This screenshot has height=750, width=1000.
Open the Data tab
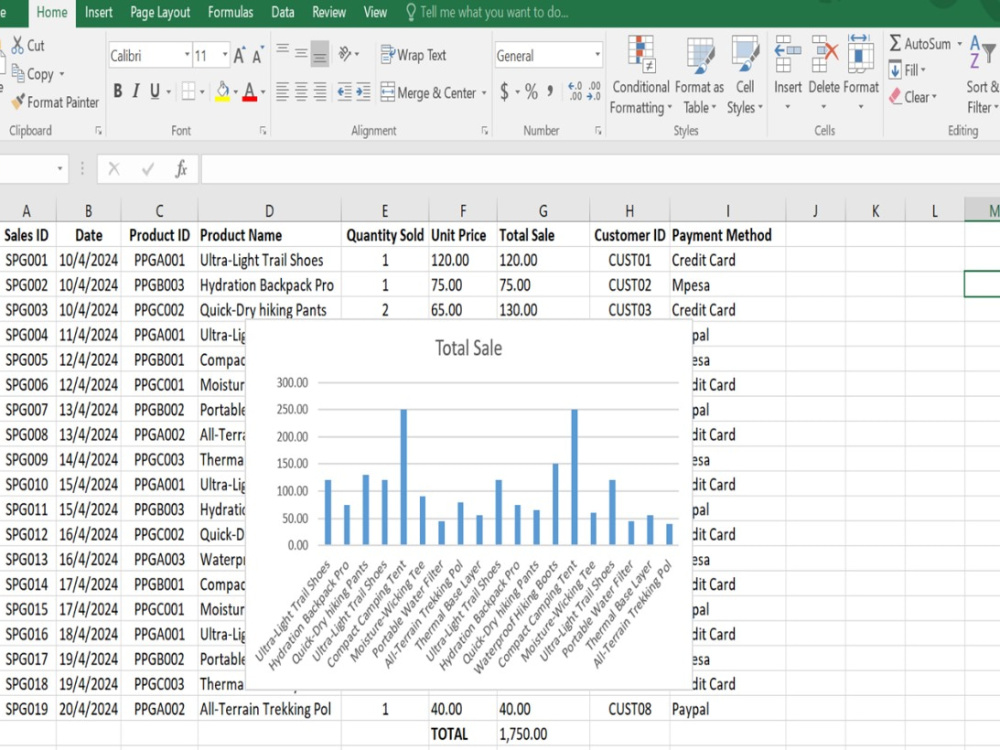pyautogui.click(x=283, y=12)
